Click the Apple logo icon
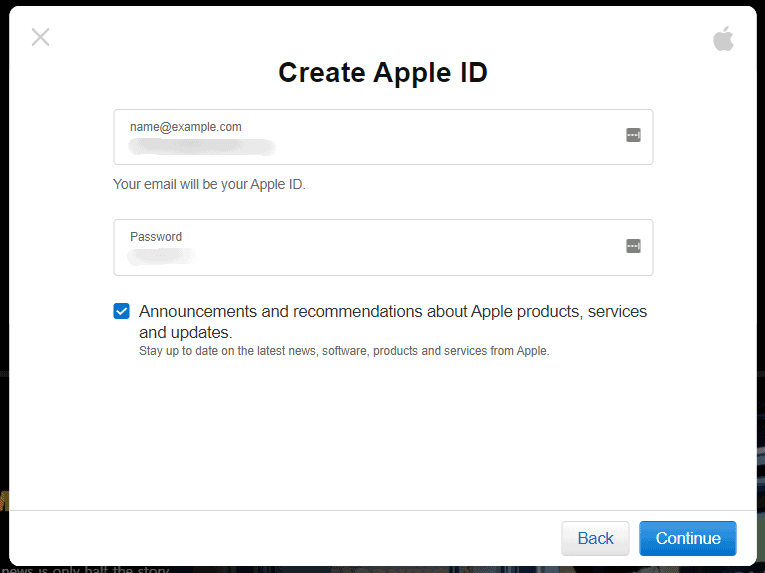765x573 pixels. coord(723,39)
